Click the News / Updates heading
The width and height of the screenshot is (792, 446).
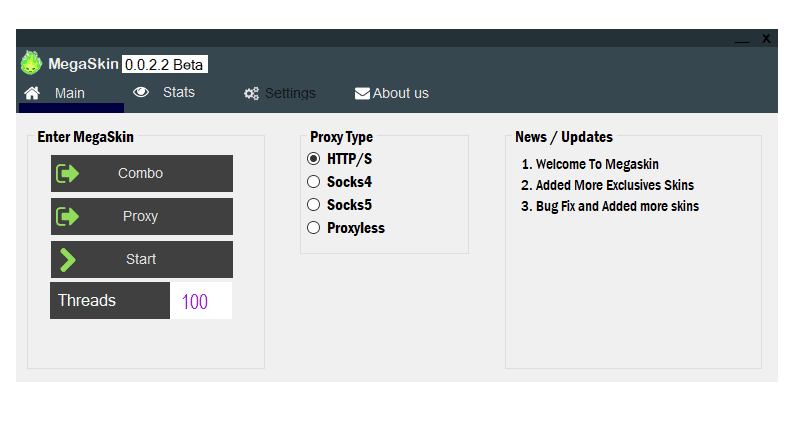pos(564,137)
